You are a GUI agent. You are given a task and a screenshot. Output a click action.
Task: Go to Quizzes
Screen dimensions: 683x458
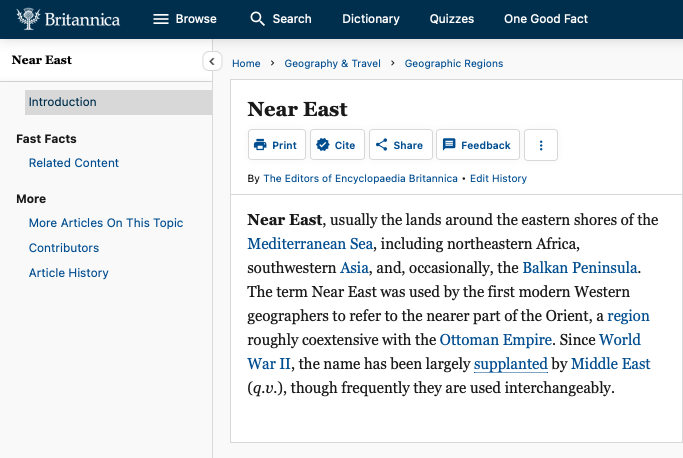452,19
